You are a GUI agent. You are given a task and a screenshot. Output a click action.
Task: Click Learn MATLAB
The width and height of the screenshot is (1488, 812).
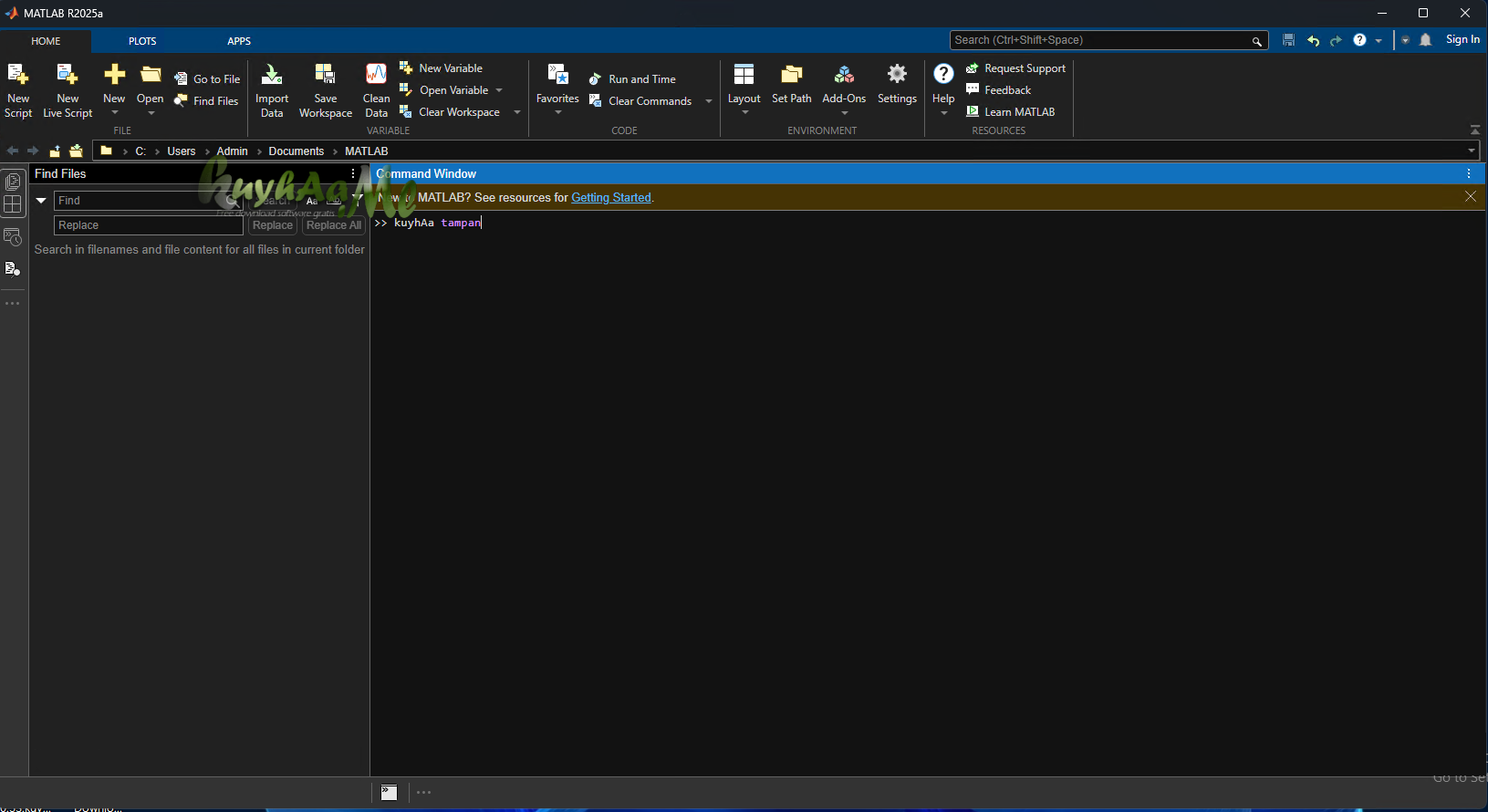coord(1011,112)
